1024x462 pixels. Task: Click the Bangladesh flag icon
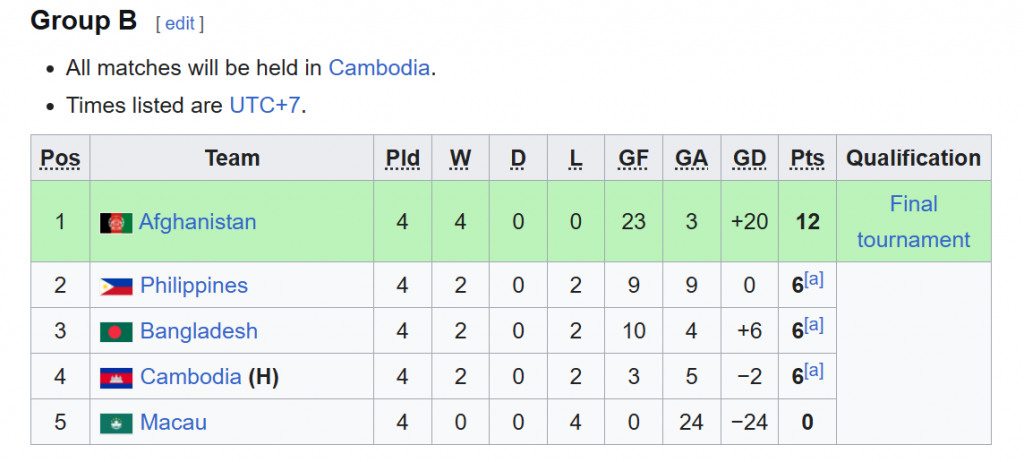116,332
